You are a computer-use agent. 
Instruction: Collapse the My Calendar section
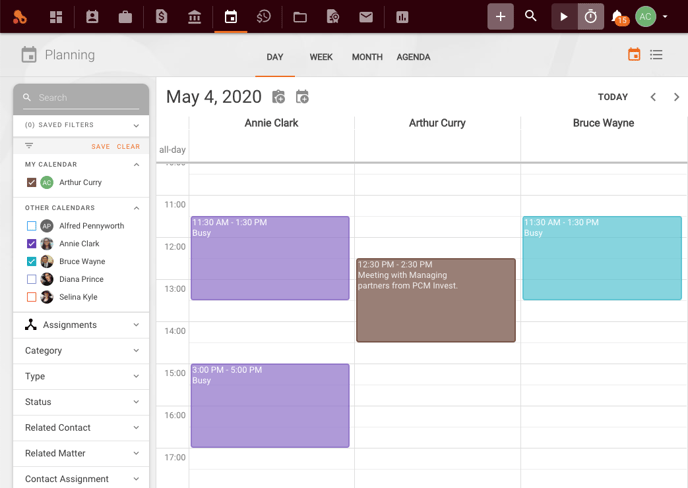(x=136, y=165)
